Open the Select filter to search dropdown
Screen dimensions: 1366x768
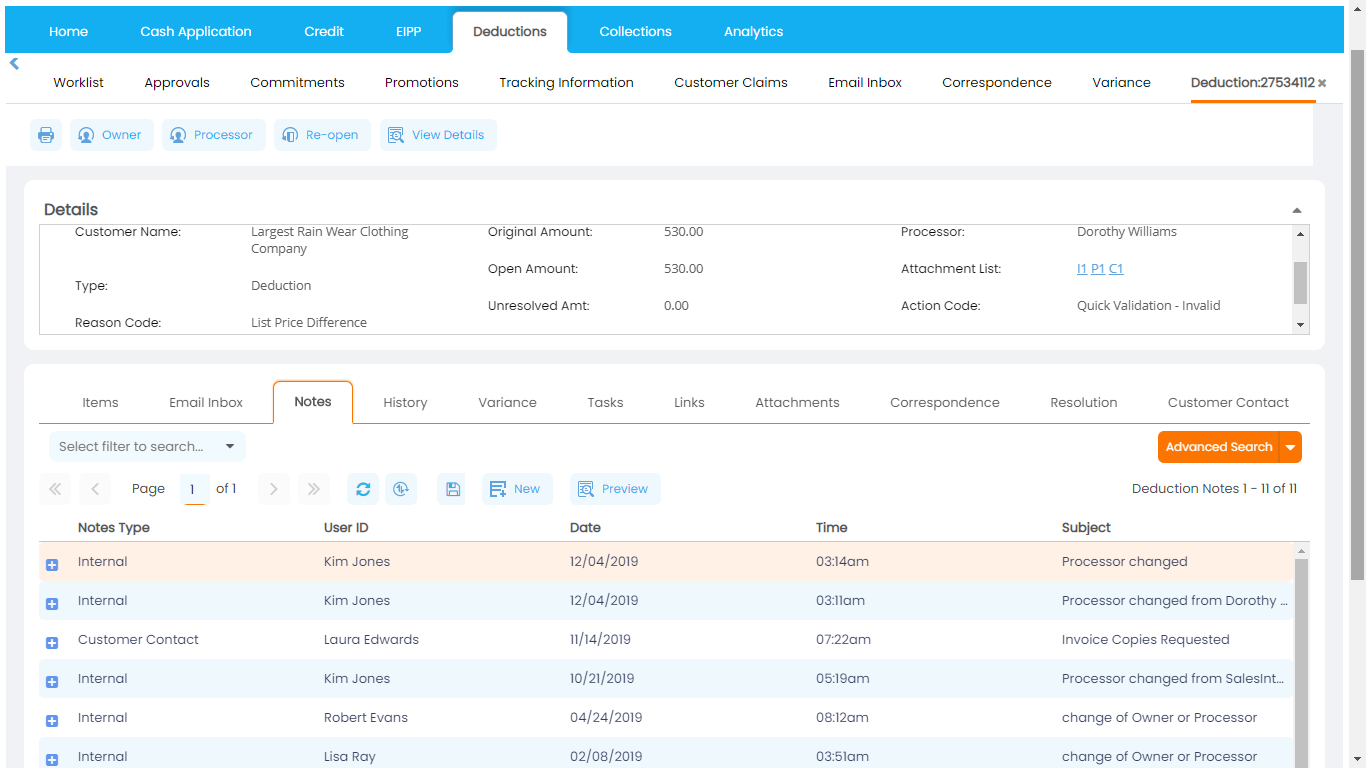tap(146, 447)
